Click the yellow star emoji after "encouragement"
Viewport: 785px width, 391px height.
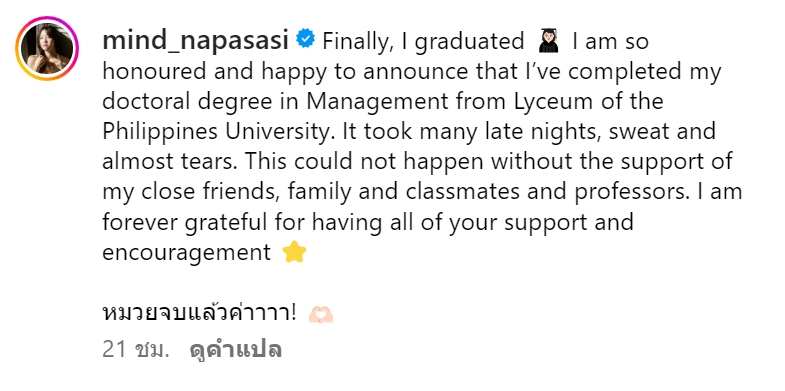point(294,252)
